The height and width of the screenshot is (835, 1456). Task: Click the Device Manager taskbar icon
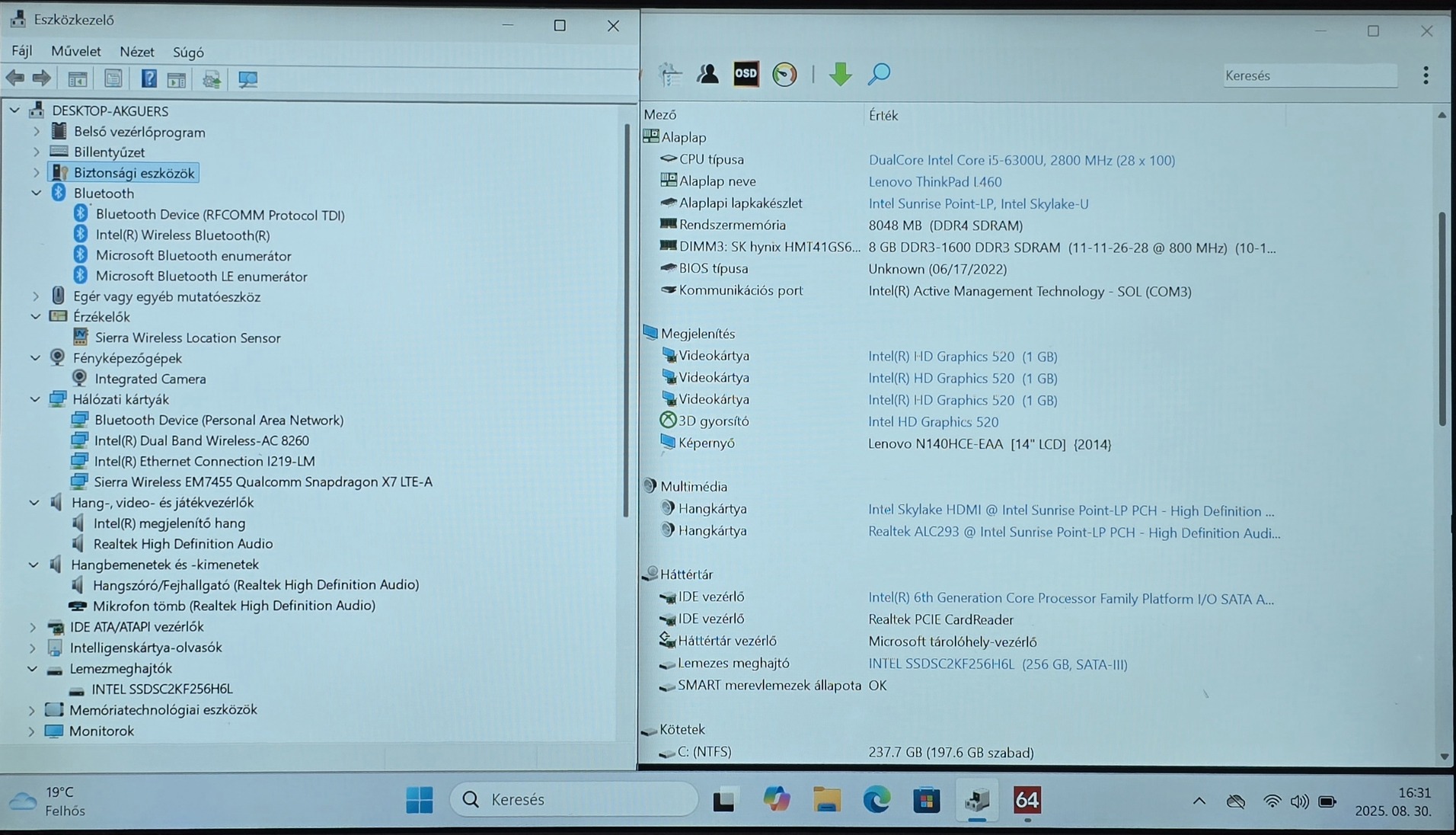[x=977, y=800]
